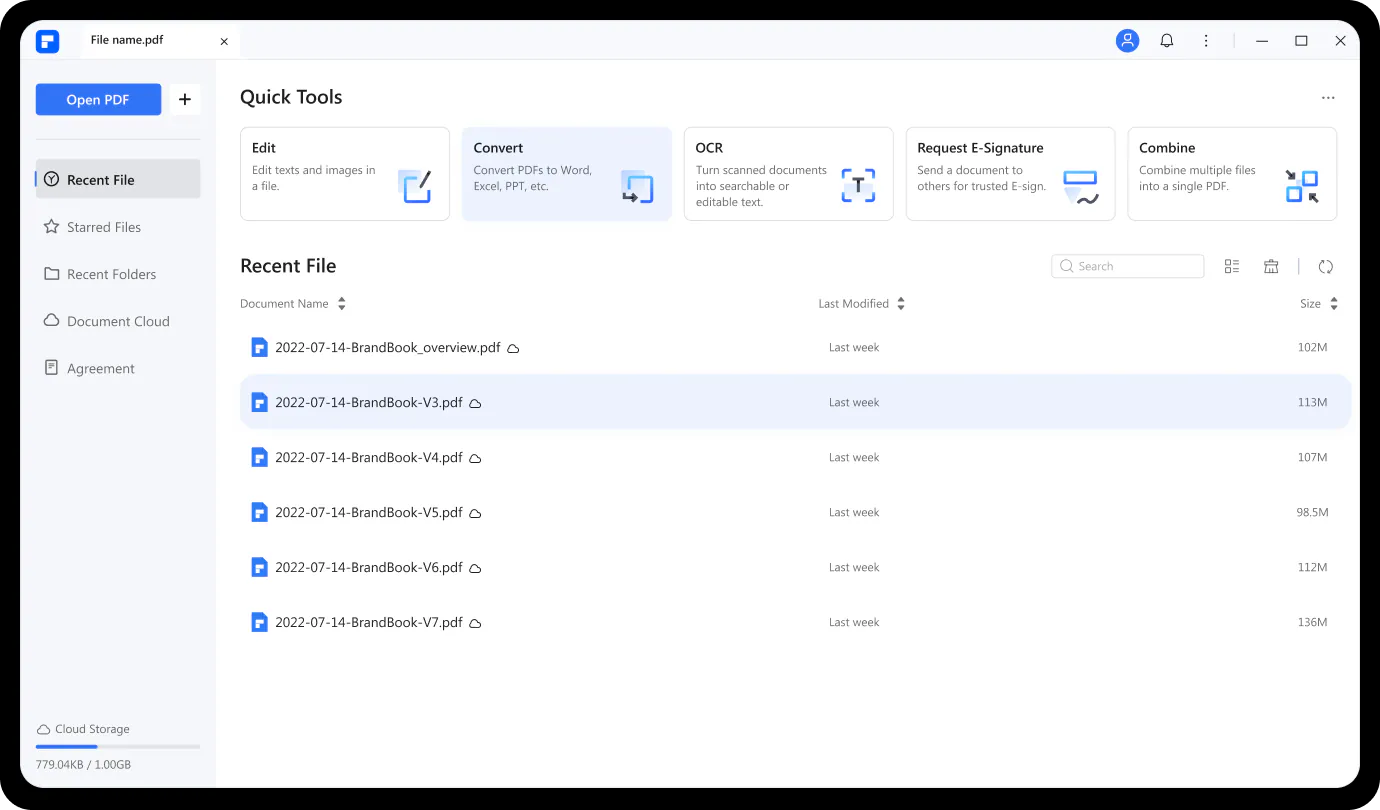Click the calendar-style icon next to list view
Viewport: 1380px width, 810px height.
pyautogui.click(x=1271, y=267)
